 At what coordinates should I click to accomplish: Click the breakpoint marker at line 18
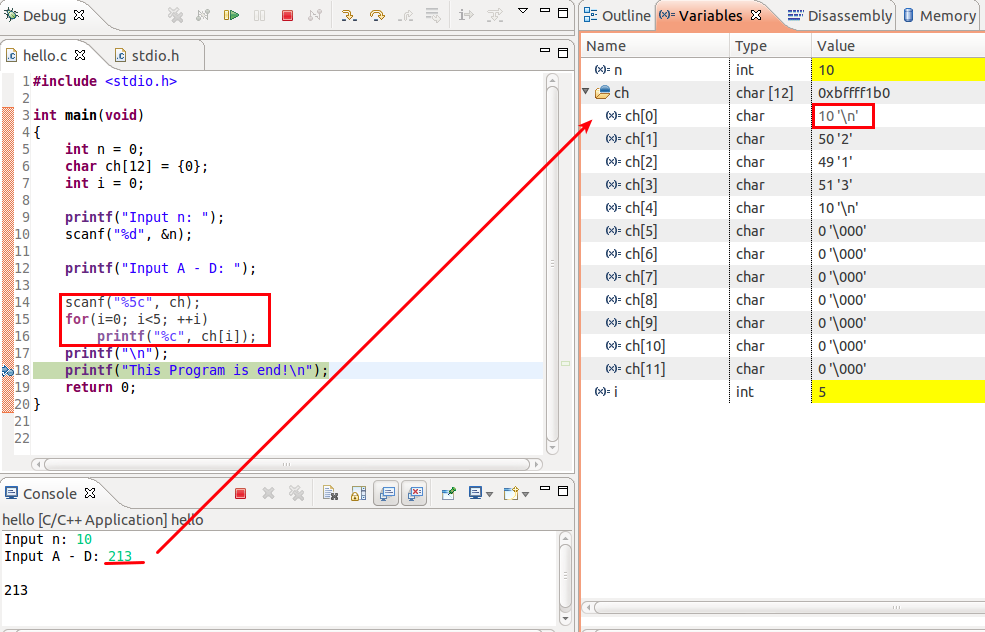click(7, 371)
